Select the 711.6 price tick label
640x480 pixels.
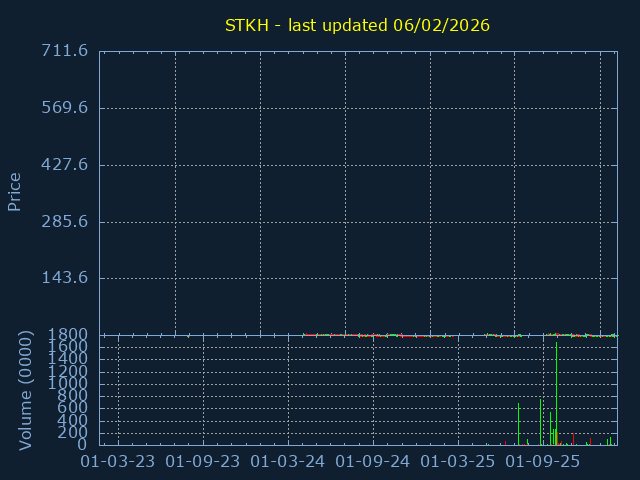(x=64, y=51)
